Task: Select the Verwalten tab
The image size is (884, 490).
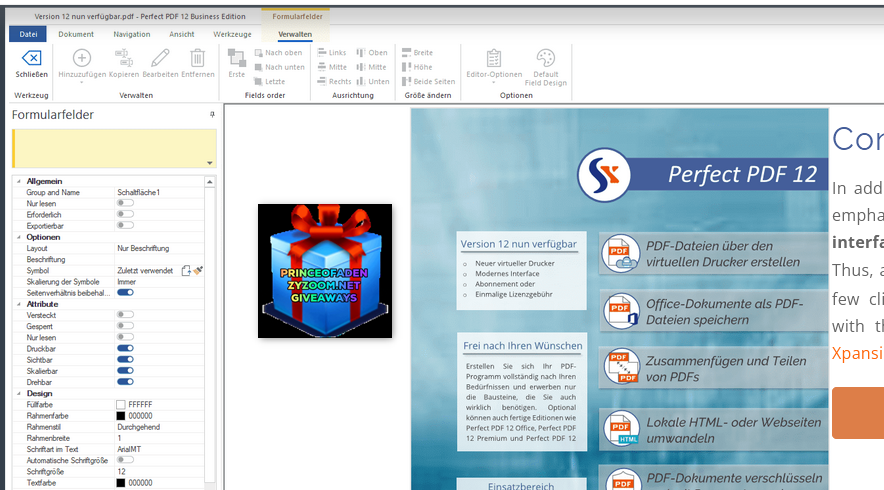Action: point(295,34)
